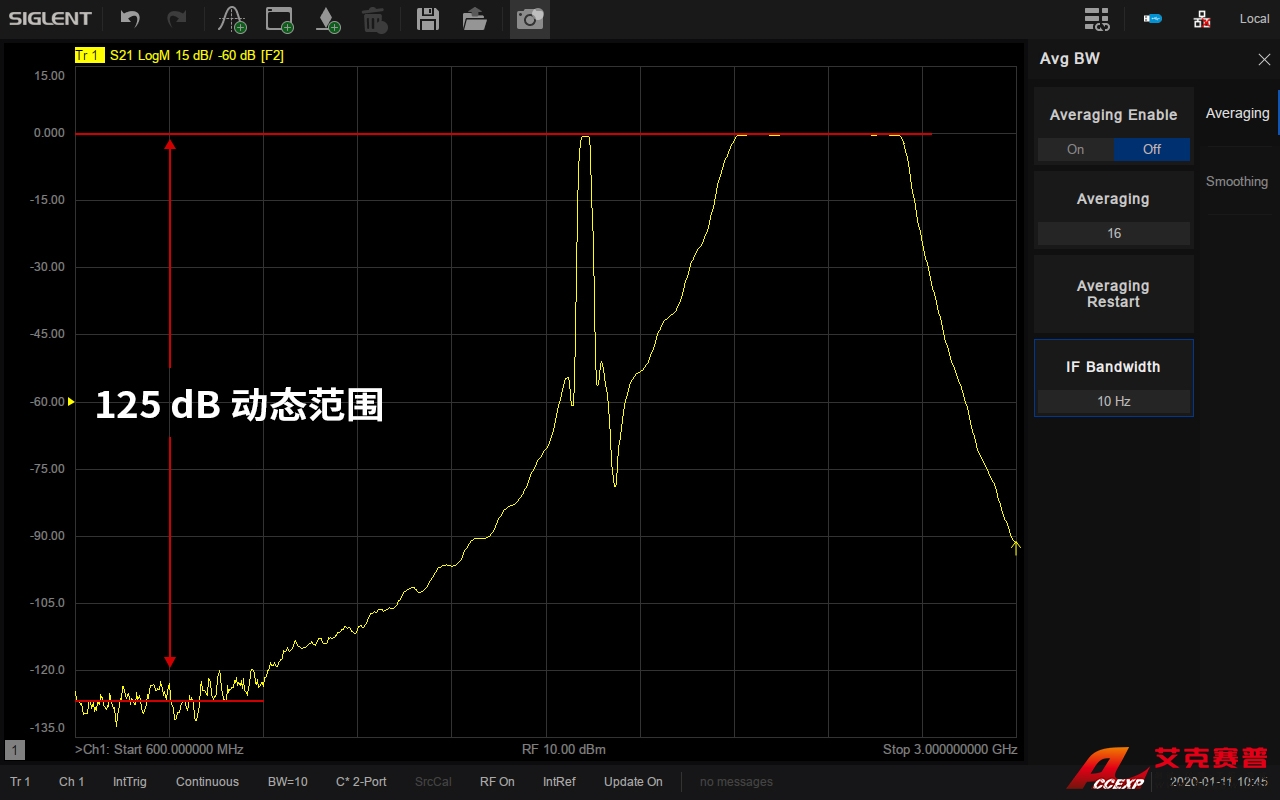Turn Averaging Enable to On
This screenshot has height=800, width=1280.
pos(1075,149)
